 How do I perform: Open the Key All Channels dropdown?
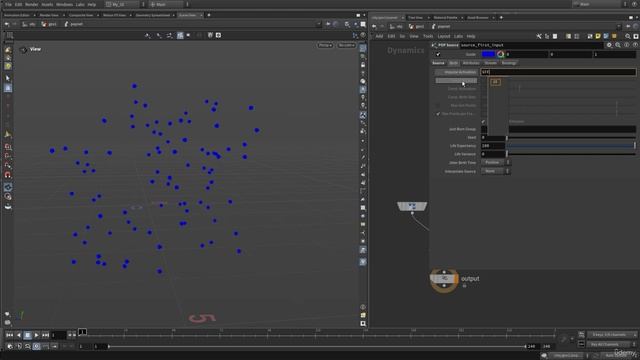tap(612, 344)
